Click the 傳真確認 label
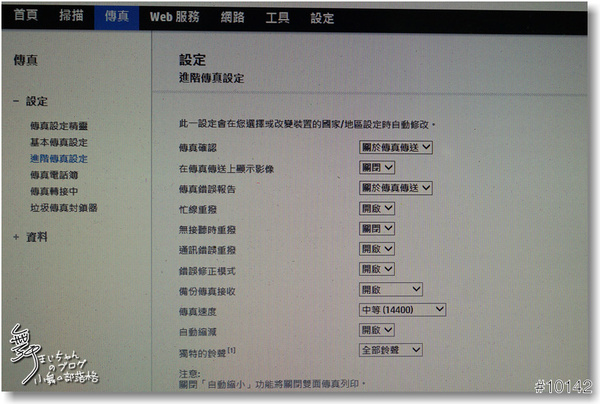 [198, 148]
